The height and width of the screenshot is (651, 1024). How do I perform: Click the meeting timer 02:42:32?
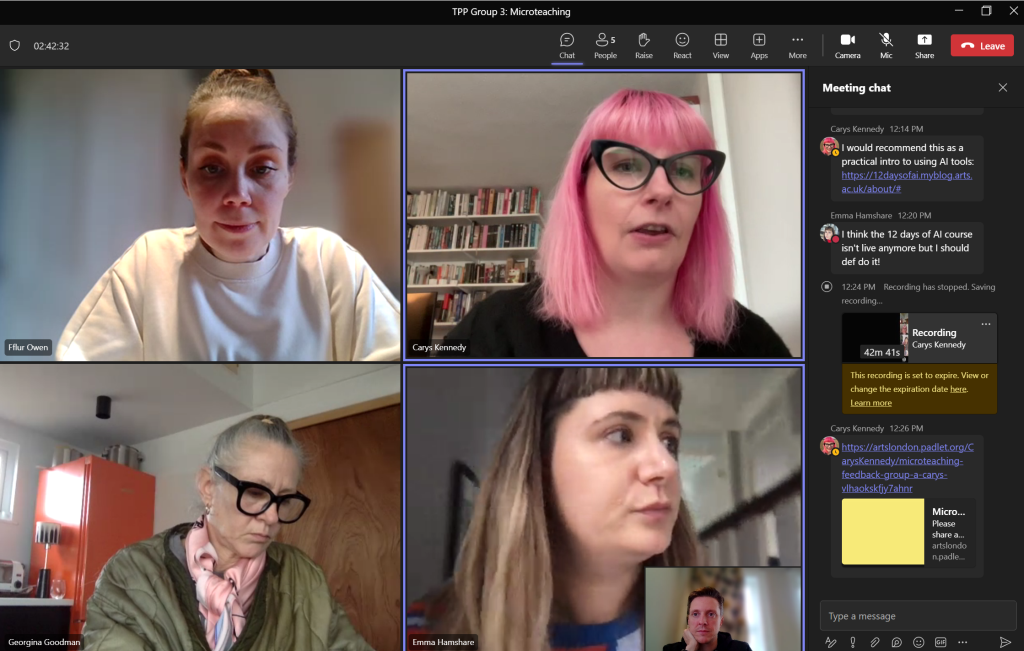pos(51,46)
